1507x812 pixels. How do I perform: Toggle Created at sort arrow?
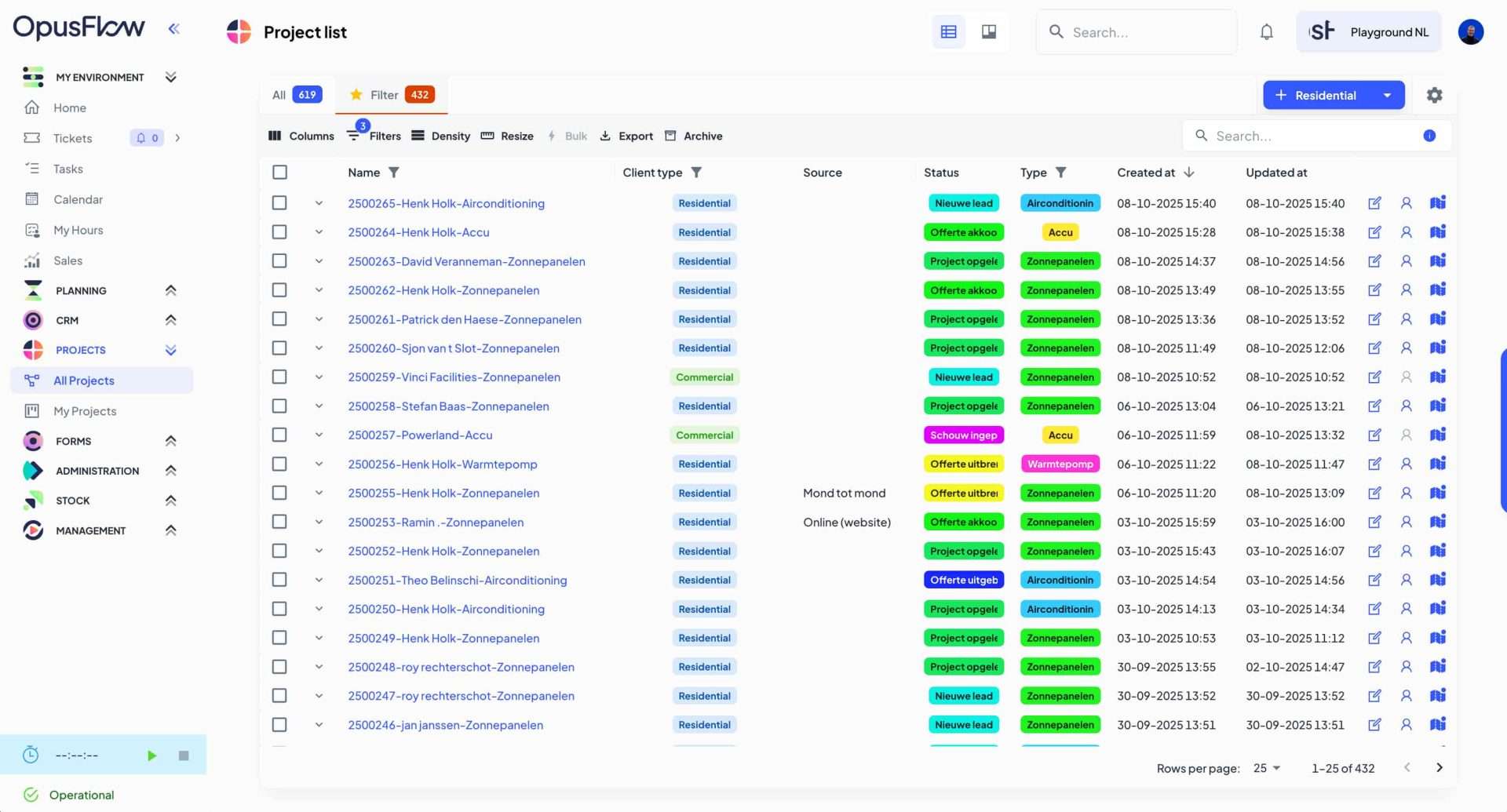click(1188, 173)
